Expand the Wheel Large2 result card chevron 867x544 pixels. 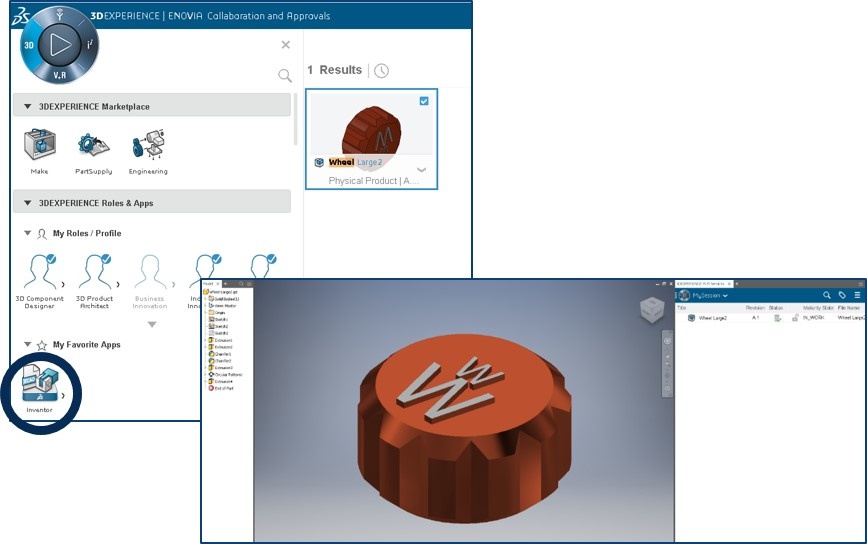[x=421, y=170]
